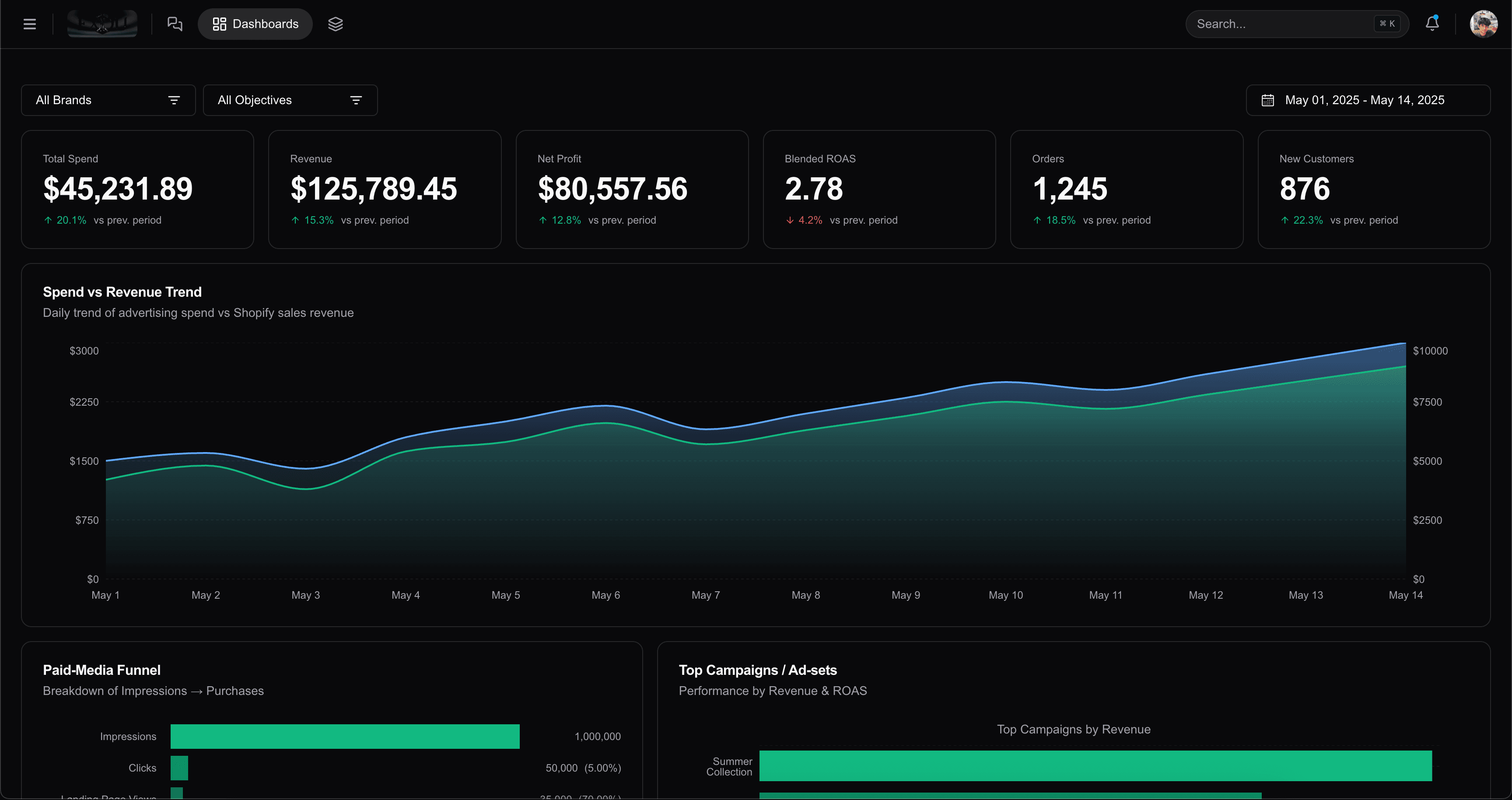Click the Clicks funnel bar
The width and height of the screenshot is (1512, 800).
point(179,768)
